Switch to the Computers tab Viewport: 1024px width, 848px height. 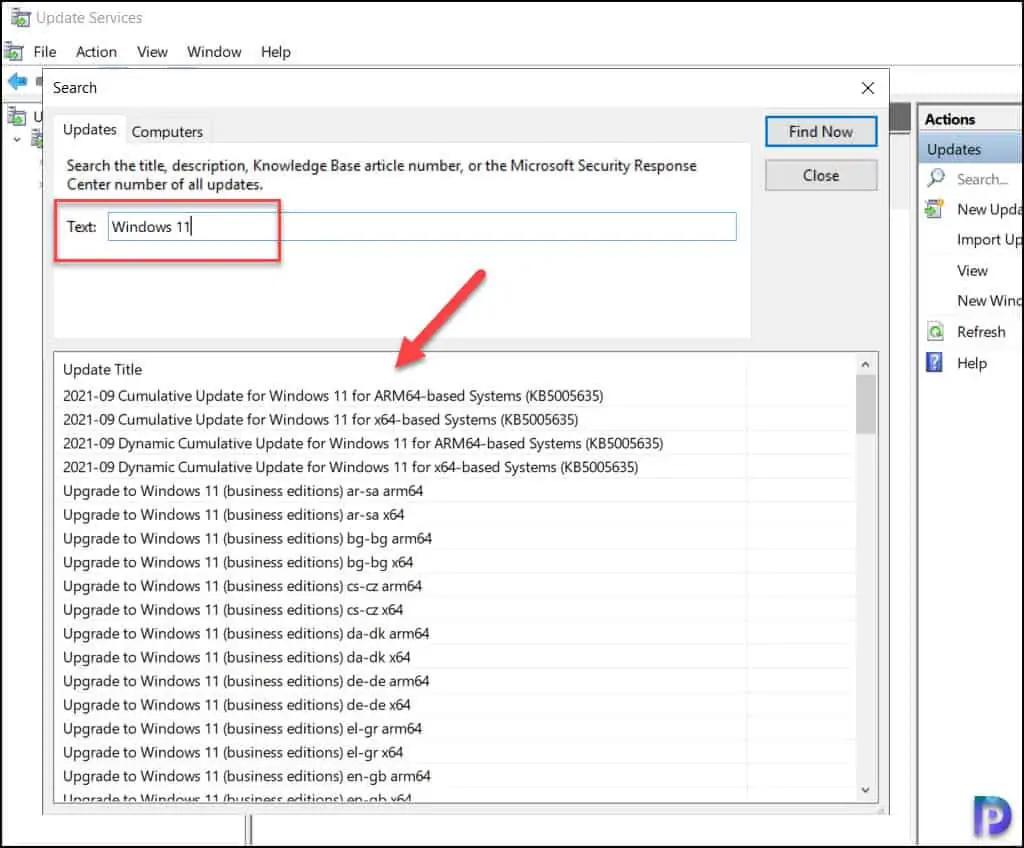coord(167,132)
